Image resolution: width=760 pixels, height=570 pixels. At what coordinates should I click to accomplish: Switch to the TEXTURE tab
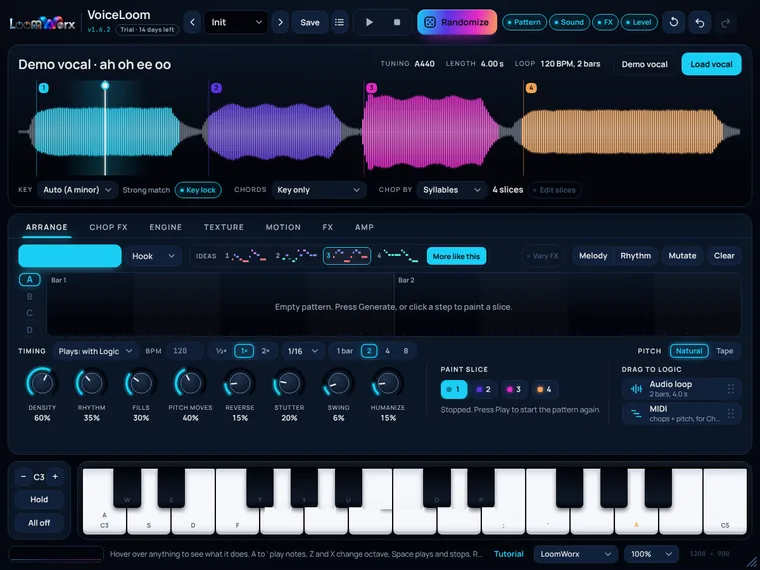click(x=224, y=227)
